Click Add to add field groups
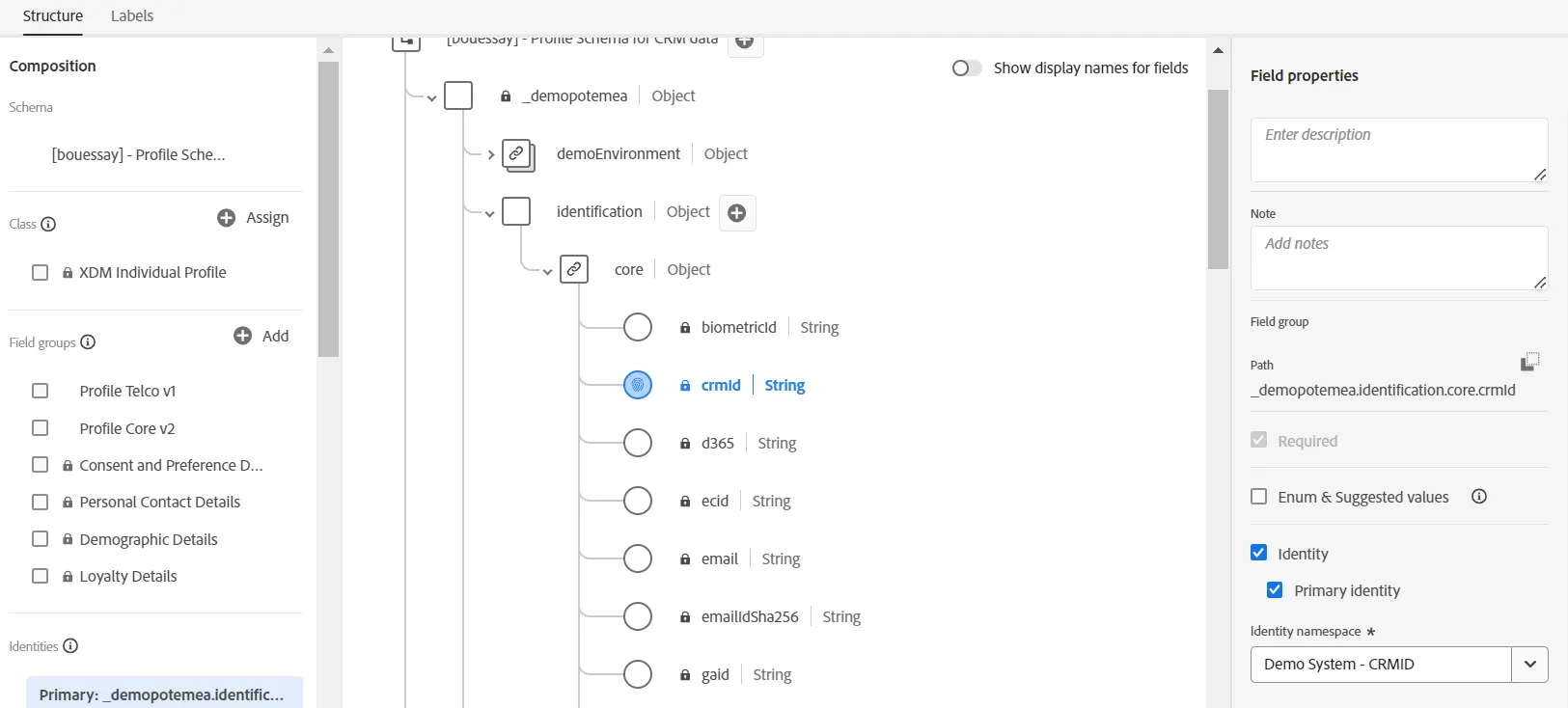 [261, 336]
